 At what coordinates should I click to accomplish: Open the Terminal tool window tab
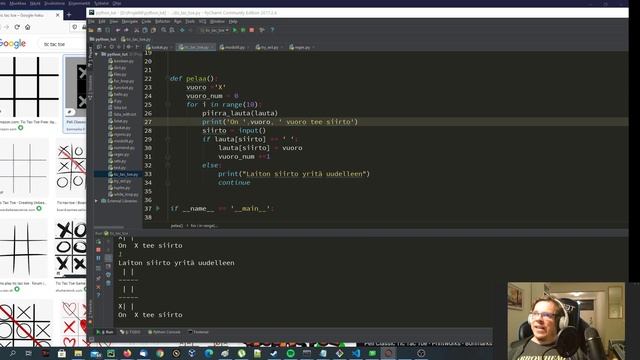tap(198, 332)
